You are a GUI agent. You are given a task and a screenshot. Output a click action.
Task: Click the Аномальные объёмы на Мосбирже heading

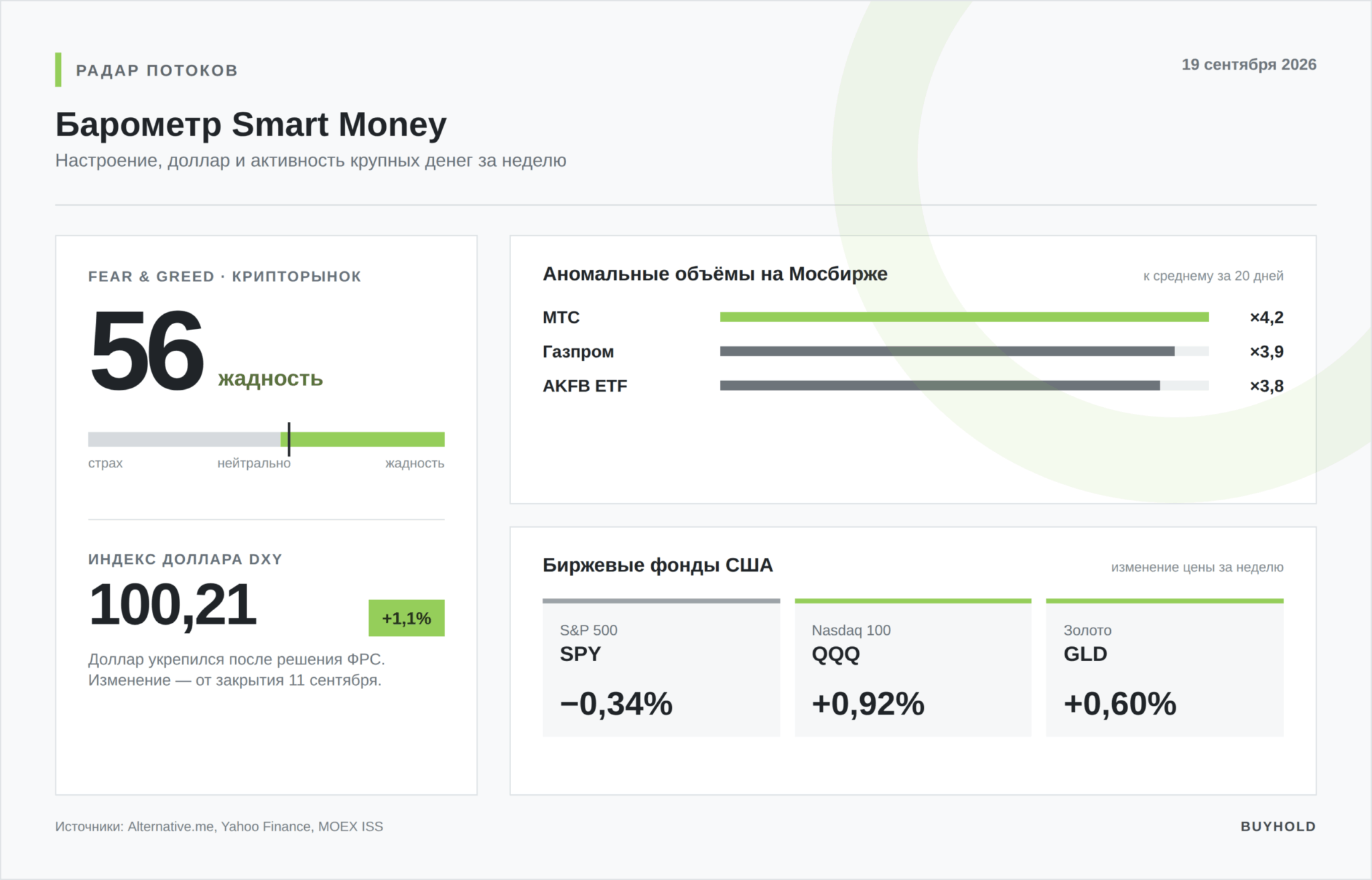715,274
